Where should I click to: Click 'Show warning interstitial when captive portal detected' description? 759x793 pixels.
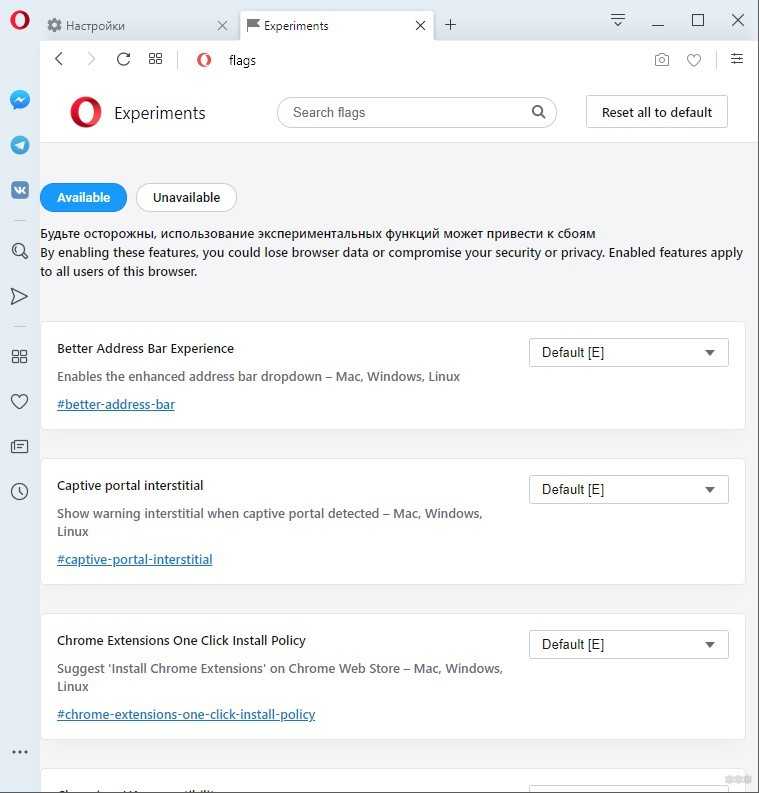pyautogui.click(x=270, y=522)
